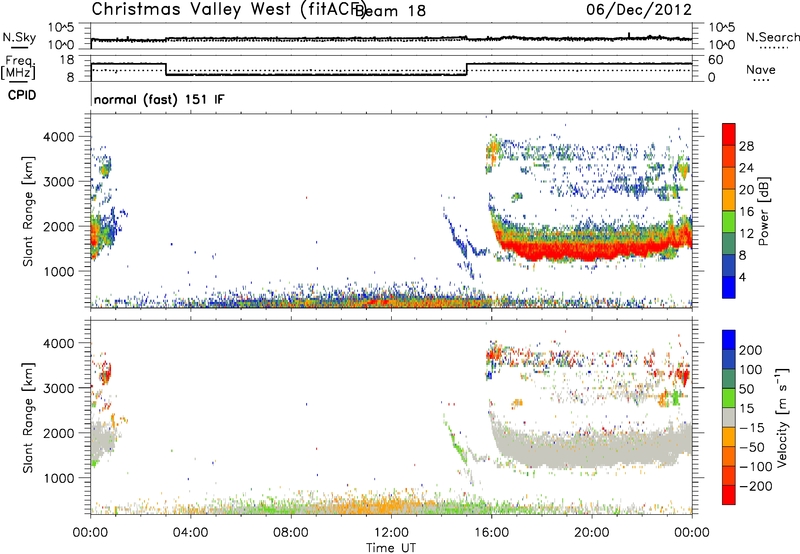Select the text normal (fast) 151 IF
This screenshot has height=554, width=800.
[x=159, y=99]
